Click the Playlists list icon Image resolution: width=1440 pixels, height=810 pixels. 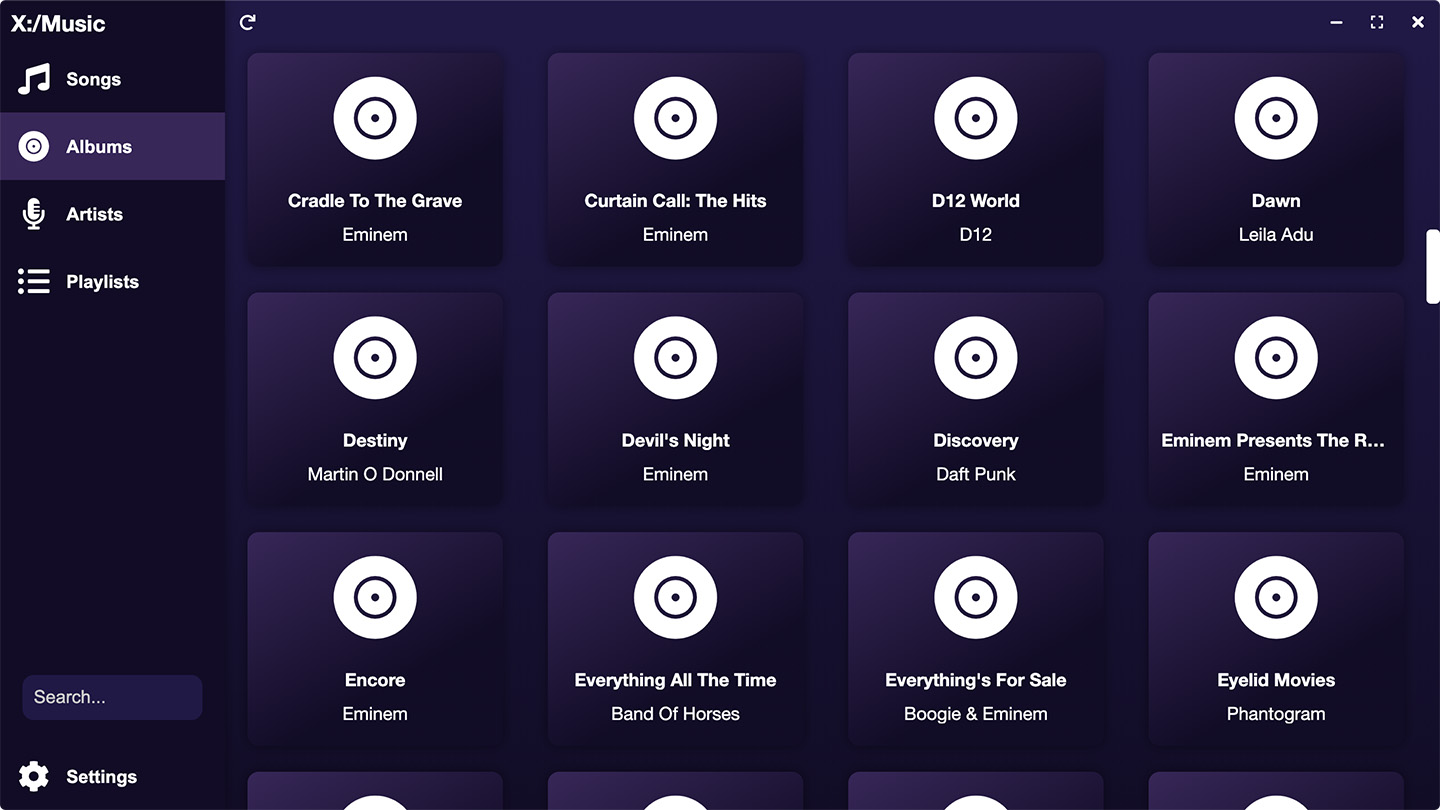(34, 282)
